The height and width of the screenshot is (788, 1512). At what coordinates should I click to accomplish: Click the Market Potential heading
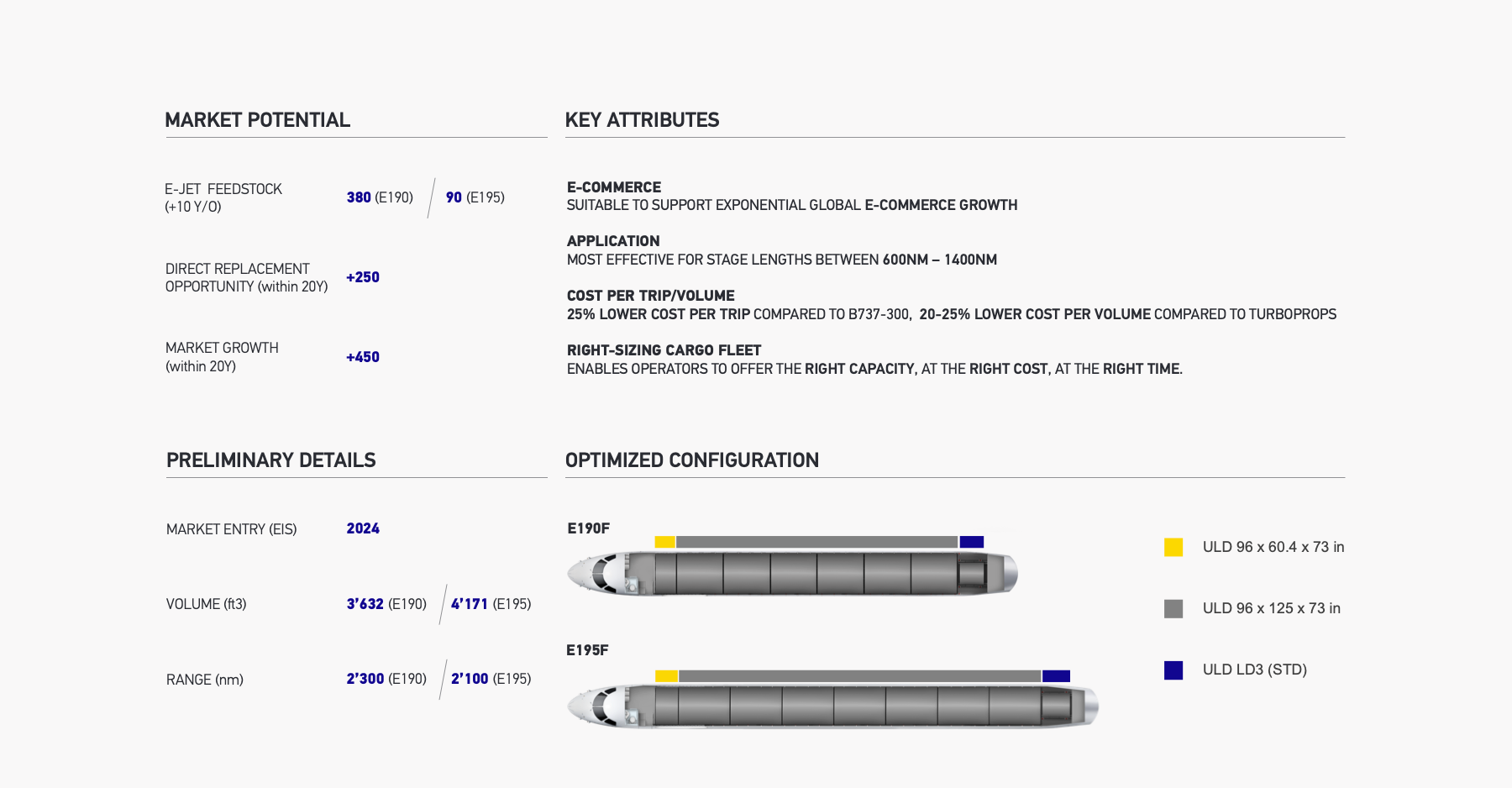(257, 120)
